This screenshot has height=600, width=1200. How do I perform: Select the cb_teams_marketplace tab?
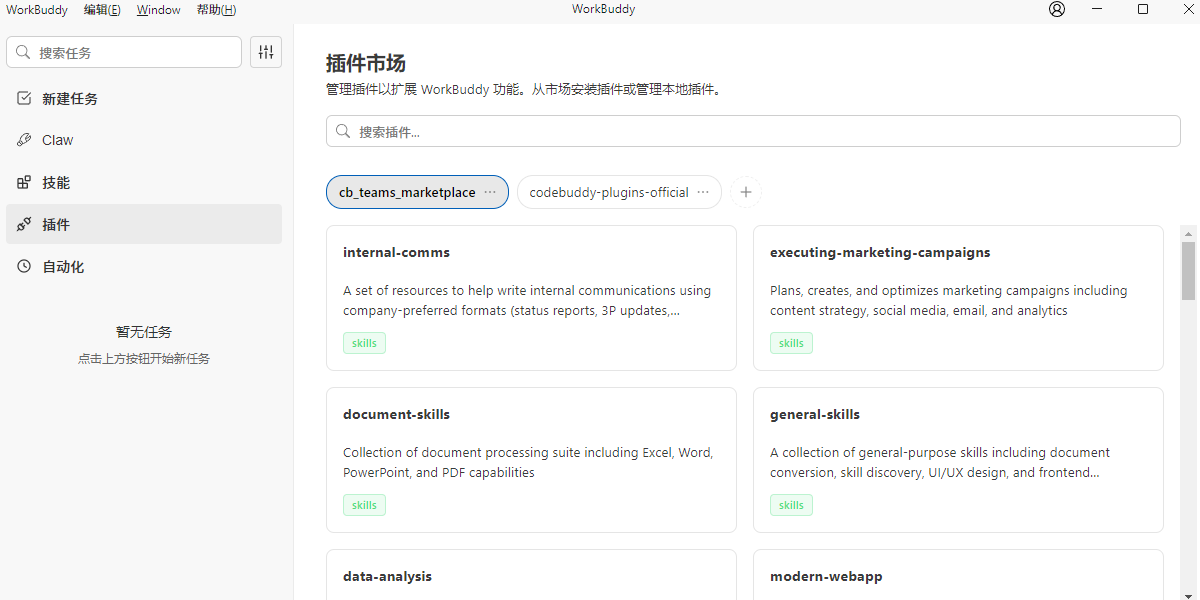tap(406, 192)
